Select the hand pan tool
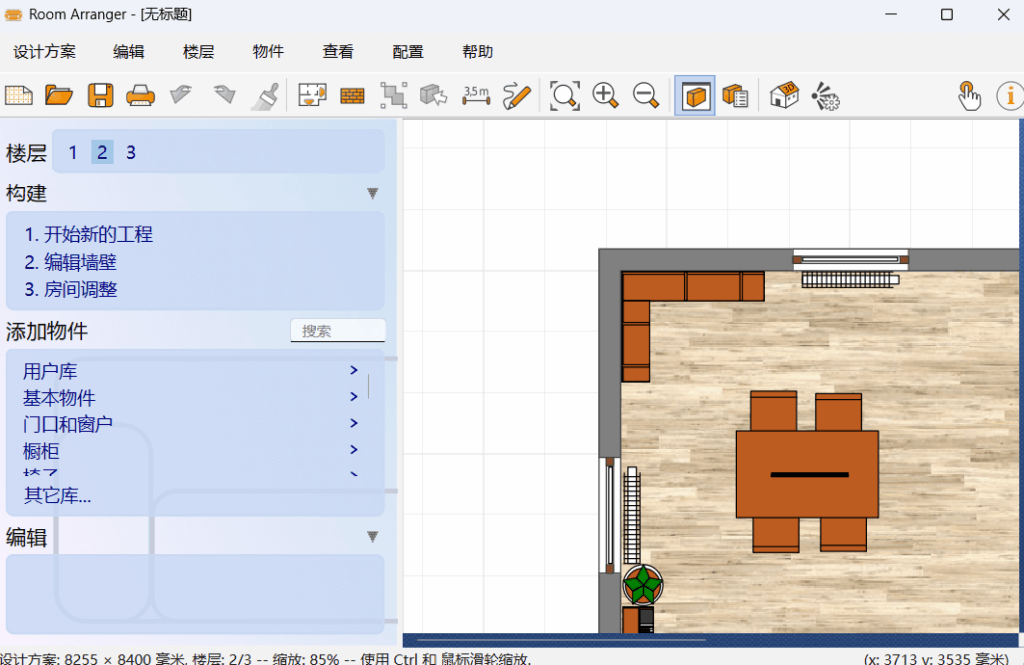Image resolution: width=1024 pixels, height=665 pixels. (x=969, y=95)
